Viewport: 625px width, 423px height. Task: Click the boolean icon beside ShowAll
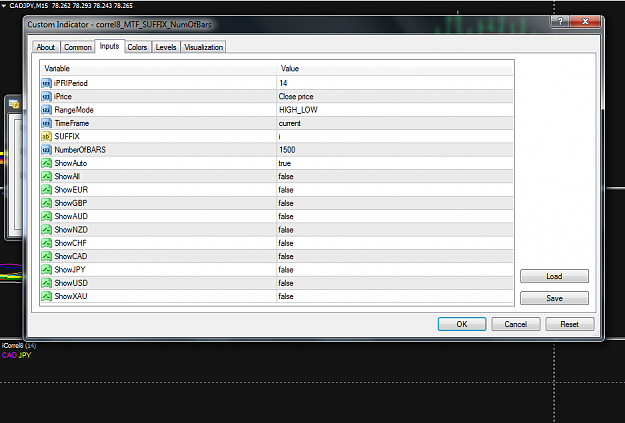click(47, 176)
